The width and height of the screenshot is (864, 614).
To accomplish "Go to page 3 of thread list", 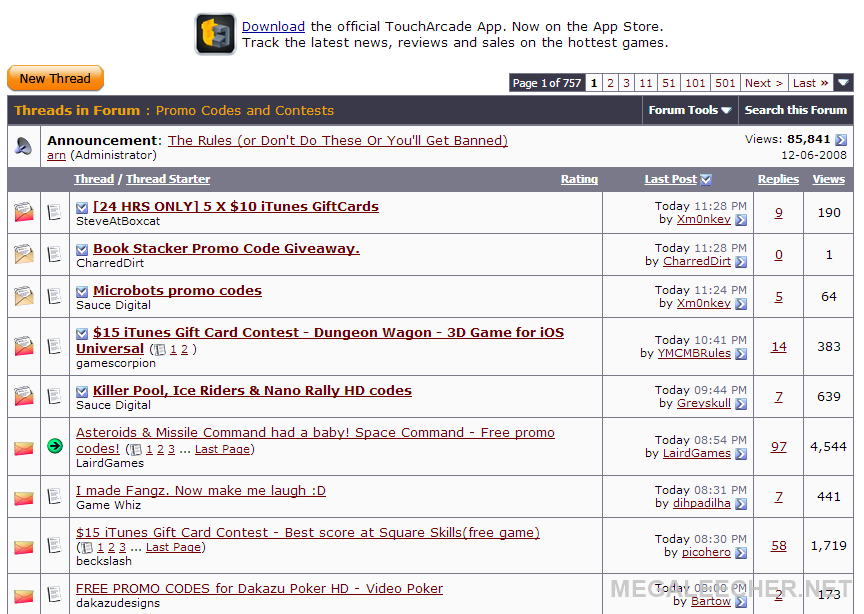I will (626, 83).
